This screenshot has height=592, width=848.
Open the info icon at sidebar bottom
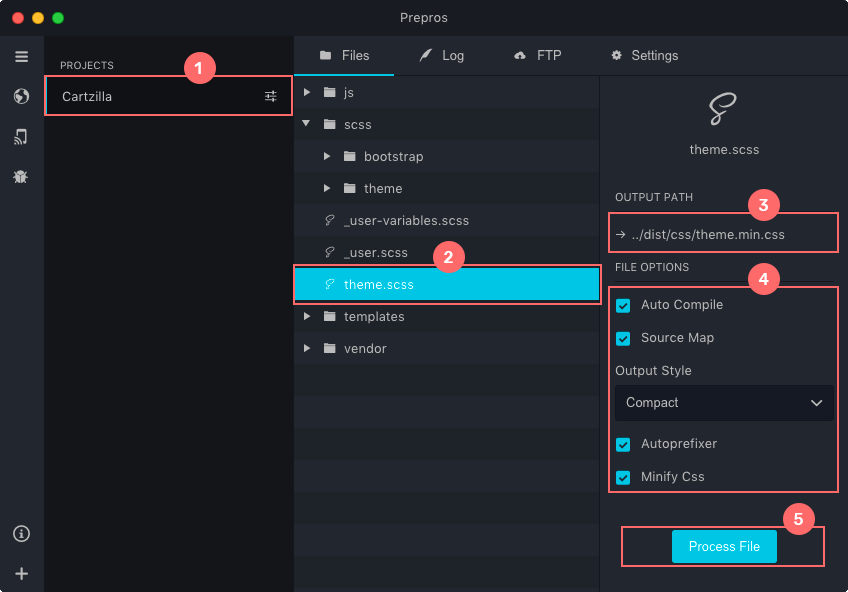pyautogui.click(x=21, y=534)
